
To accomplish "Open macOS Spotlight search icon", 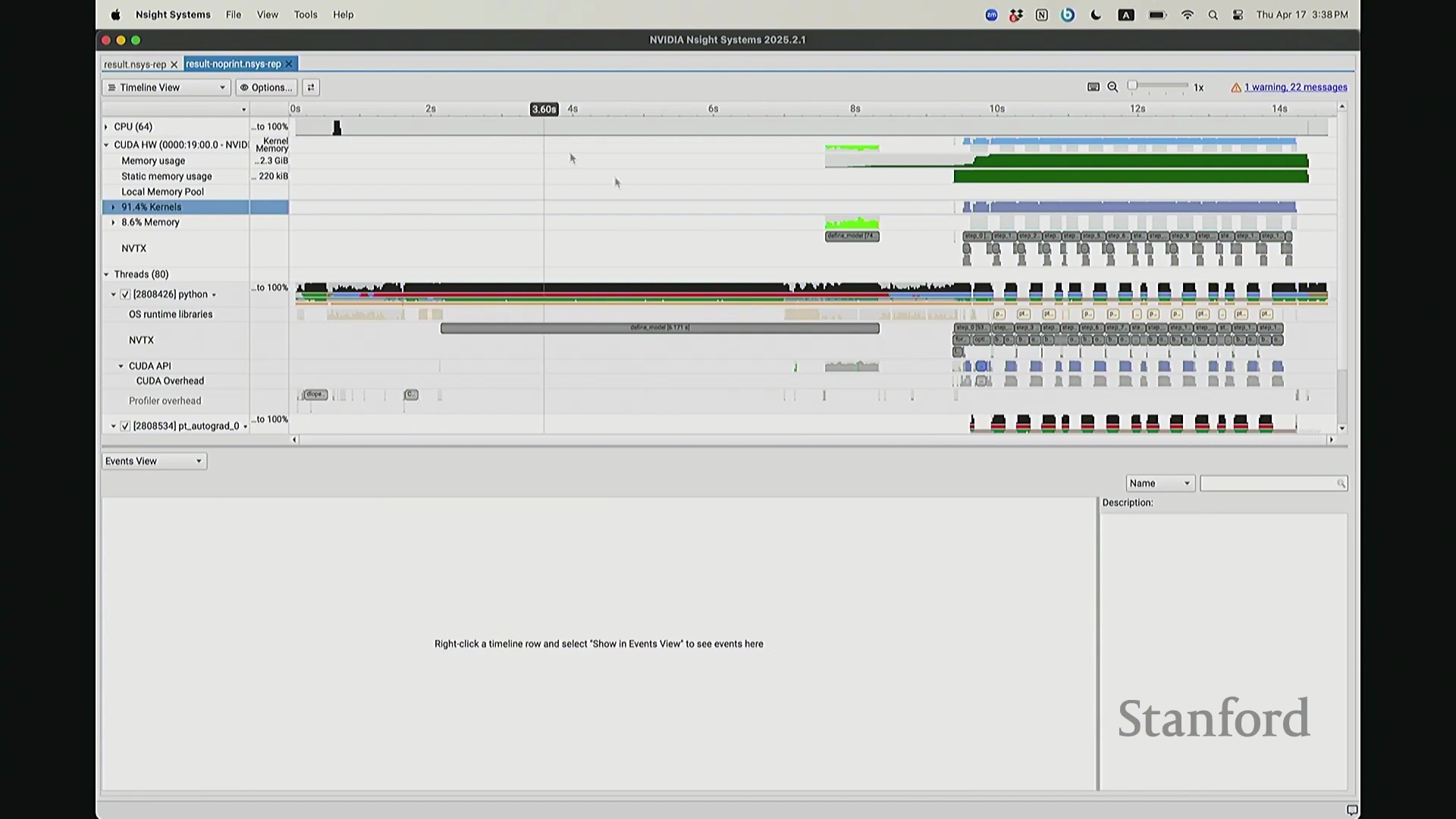I will (1213, 15).
